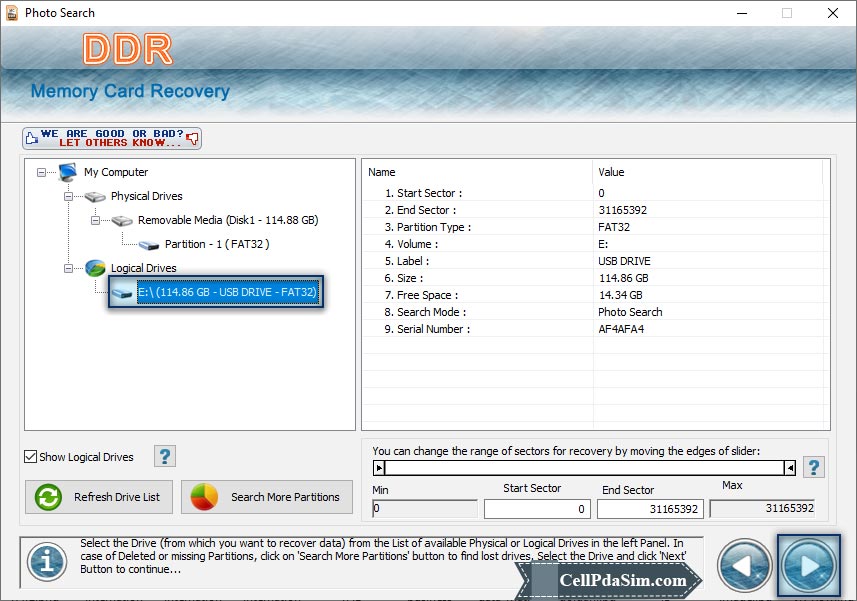Click the 'USB DRIVE' label value
This screenshot has height=601, width=857.
pos(624,261)
